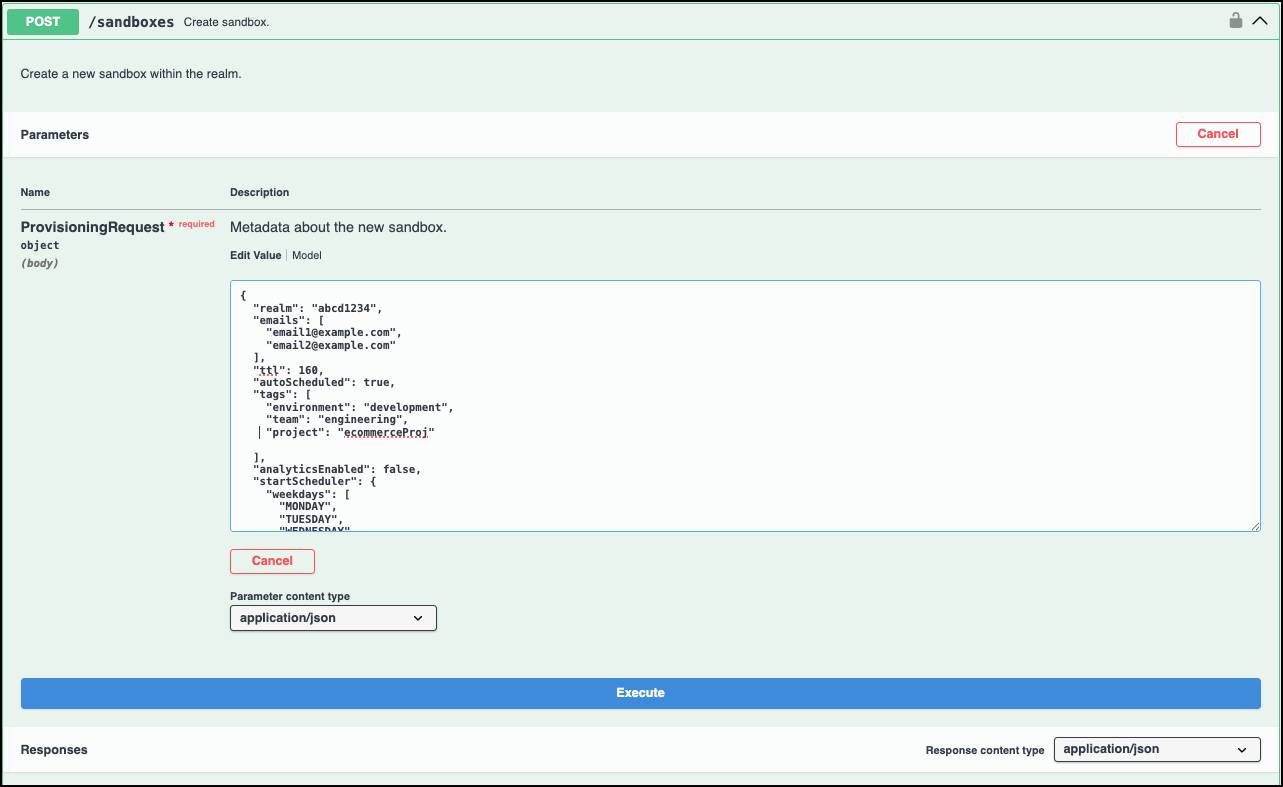Click the "ttl": 160 line
Image resolution: width=1283 pixels, height=787 pixels.
point(288,370)
